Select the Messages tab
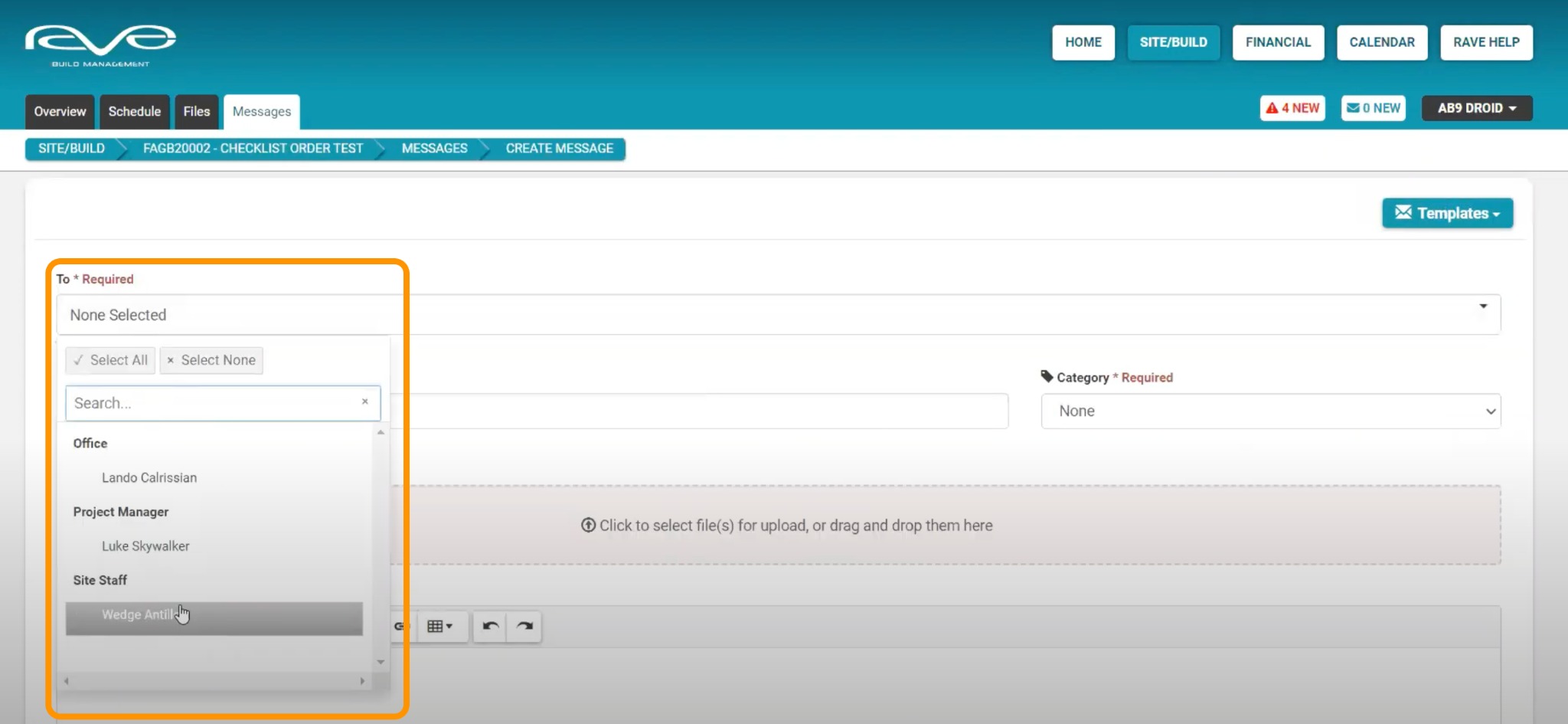 pyautogui.click(x=262, y=111)
